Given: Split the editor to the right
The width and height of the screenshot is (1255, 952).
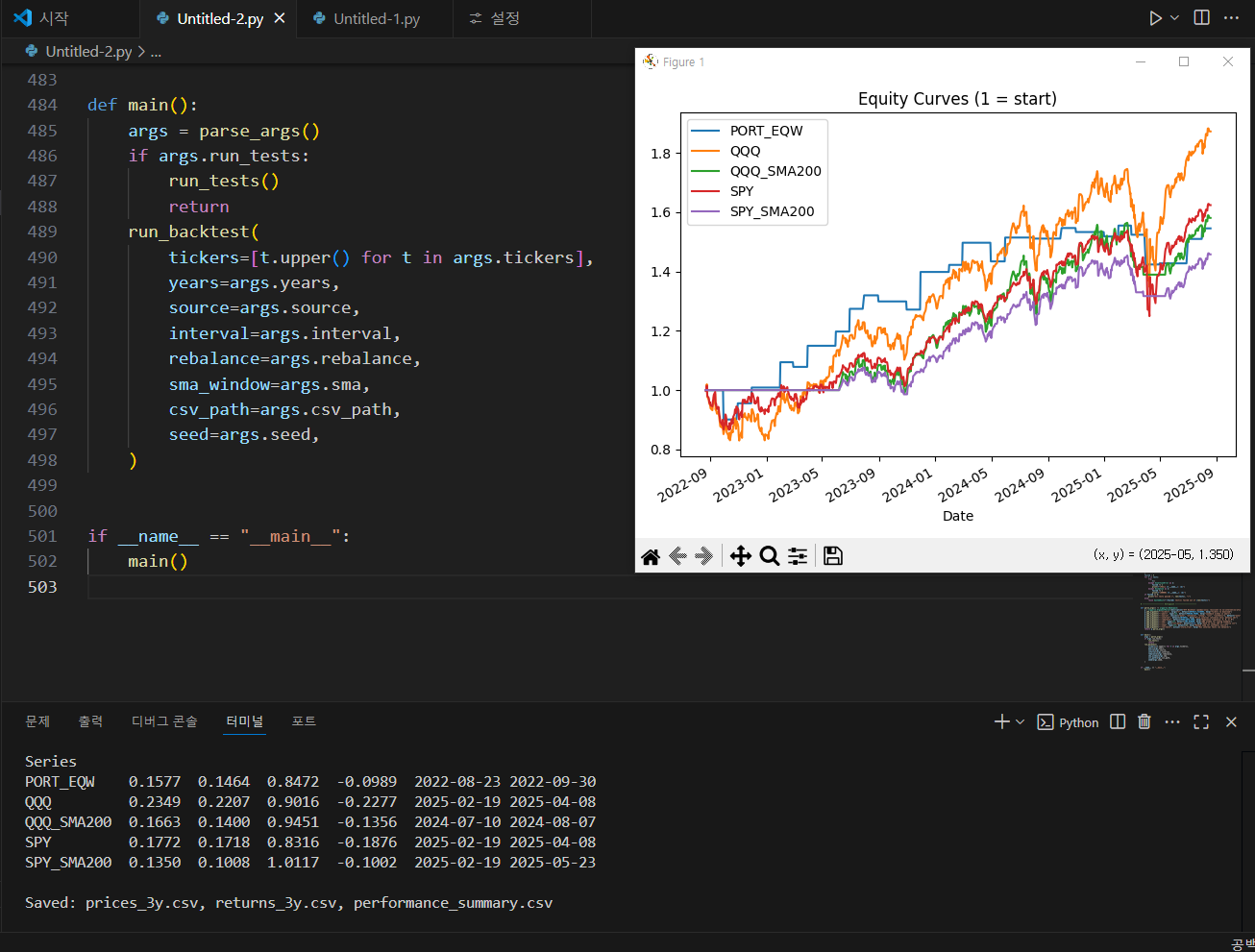Looking at the screenshot, I should (1201, 17).
